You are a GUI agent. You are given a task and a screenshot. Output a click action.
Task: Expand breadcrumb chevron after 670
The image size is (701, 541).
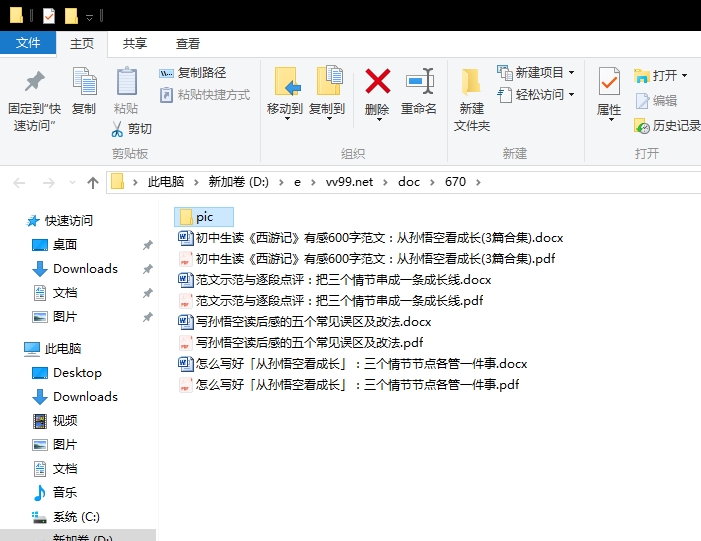click(x=478, y=182)
